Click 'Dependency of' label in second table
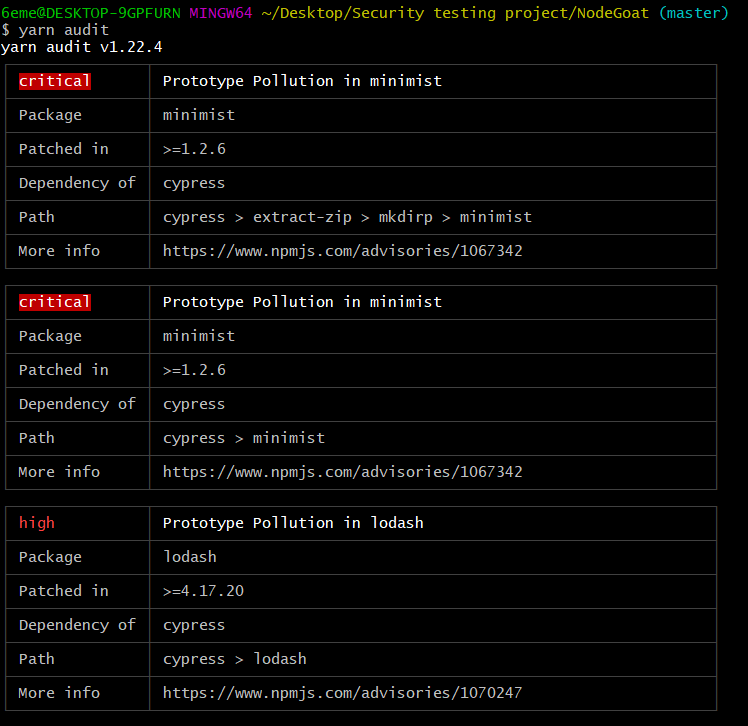This screenshot has width=748, height=726. point(77,404)
